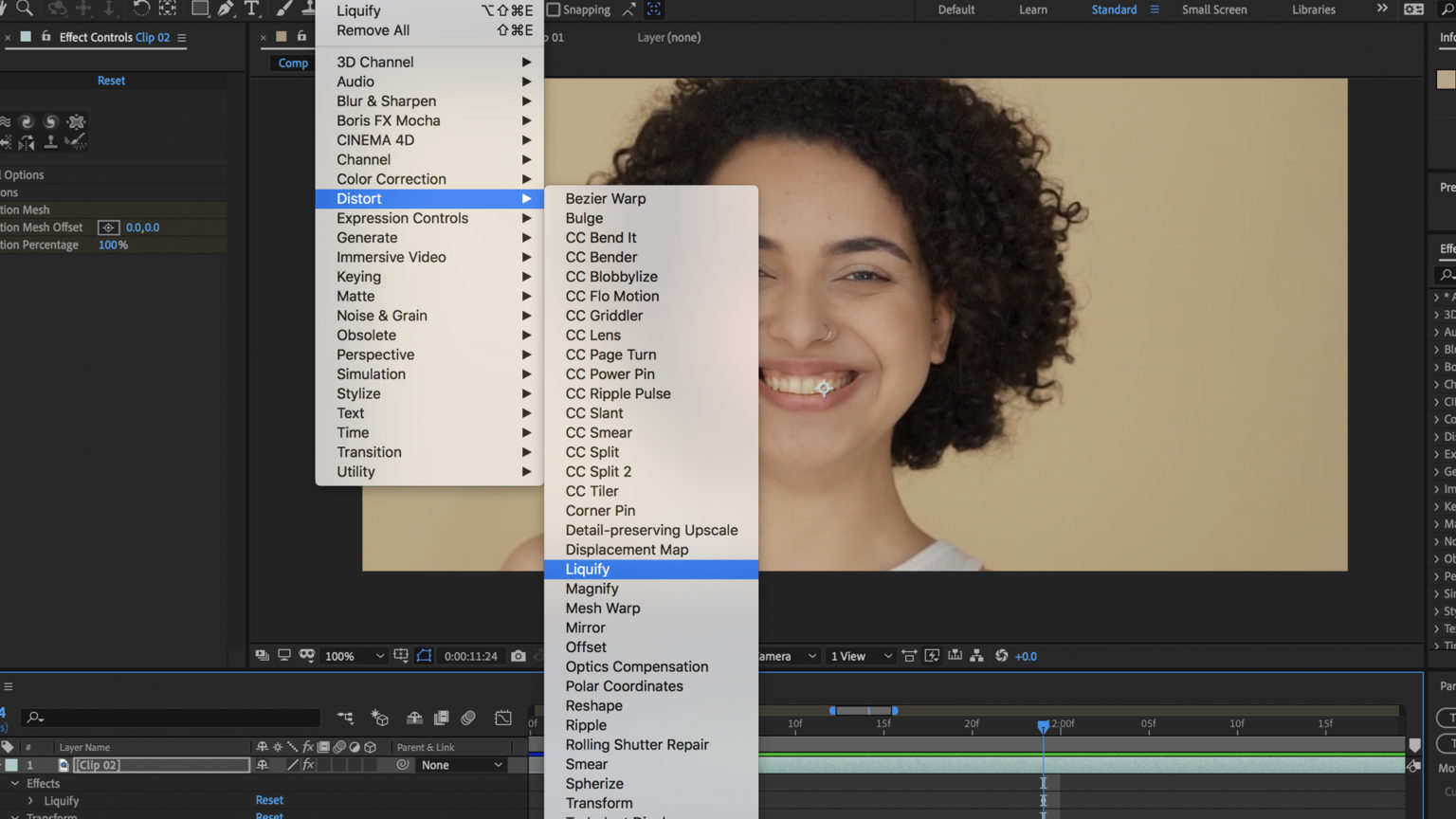The width and height of the screenshot is (1456, 819).
Task: Click the parent pick whip for Clip 02
Action: click(x=403, y=765)
